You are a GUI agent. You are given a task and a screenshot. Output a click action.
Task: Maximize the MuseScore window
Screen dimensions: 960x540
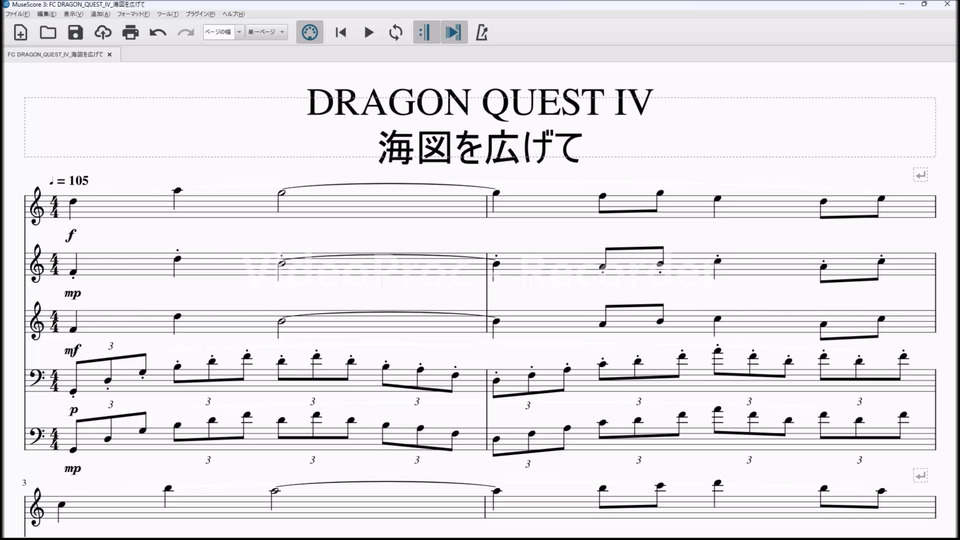(x=924, y=4)
